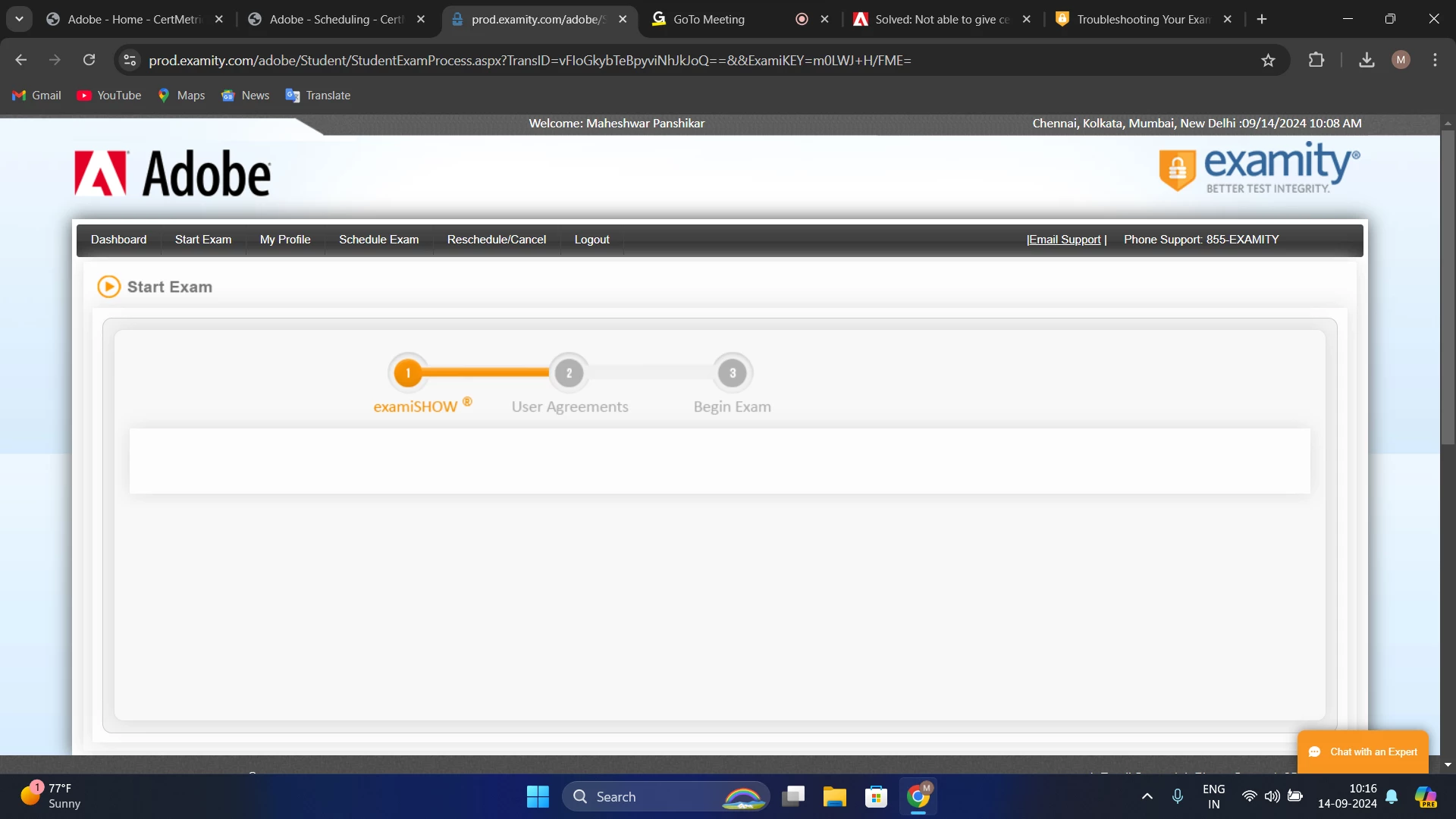Open Schedule Exam menu item
The width and height of the screenshot is (1456, 819).
(378, 240)
